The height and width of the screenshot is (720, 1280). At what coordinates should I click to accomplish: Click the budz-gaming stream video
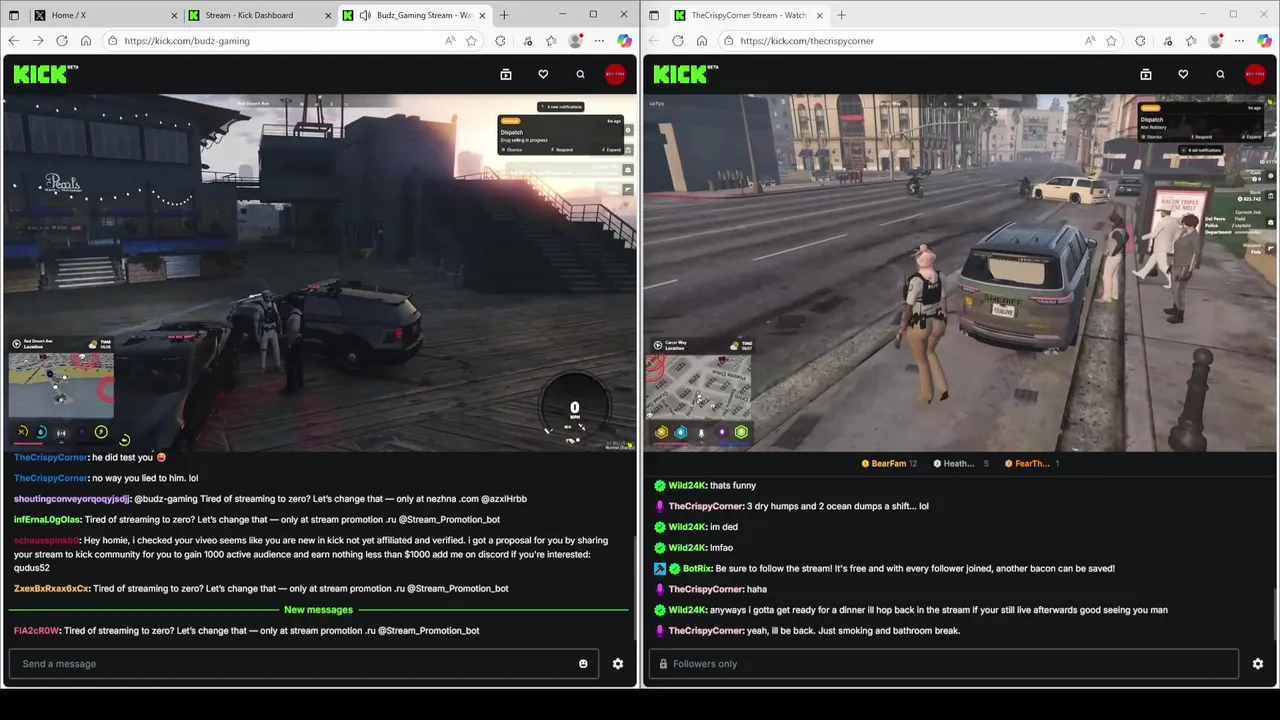coord(319,272)
